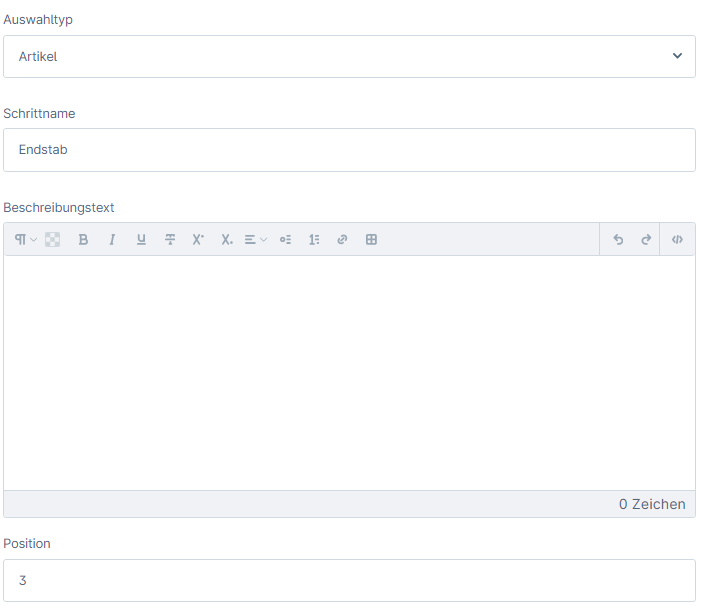Click the Auswahltyp label
703x609 pixels.
(38, 20)
